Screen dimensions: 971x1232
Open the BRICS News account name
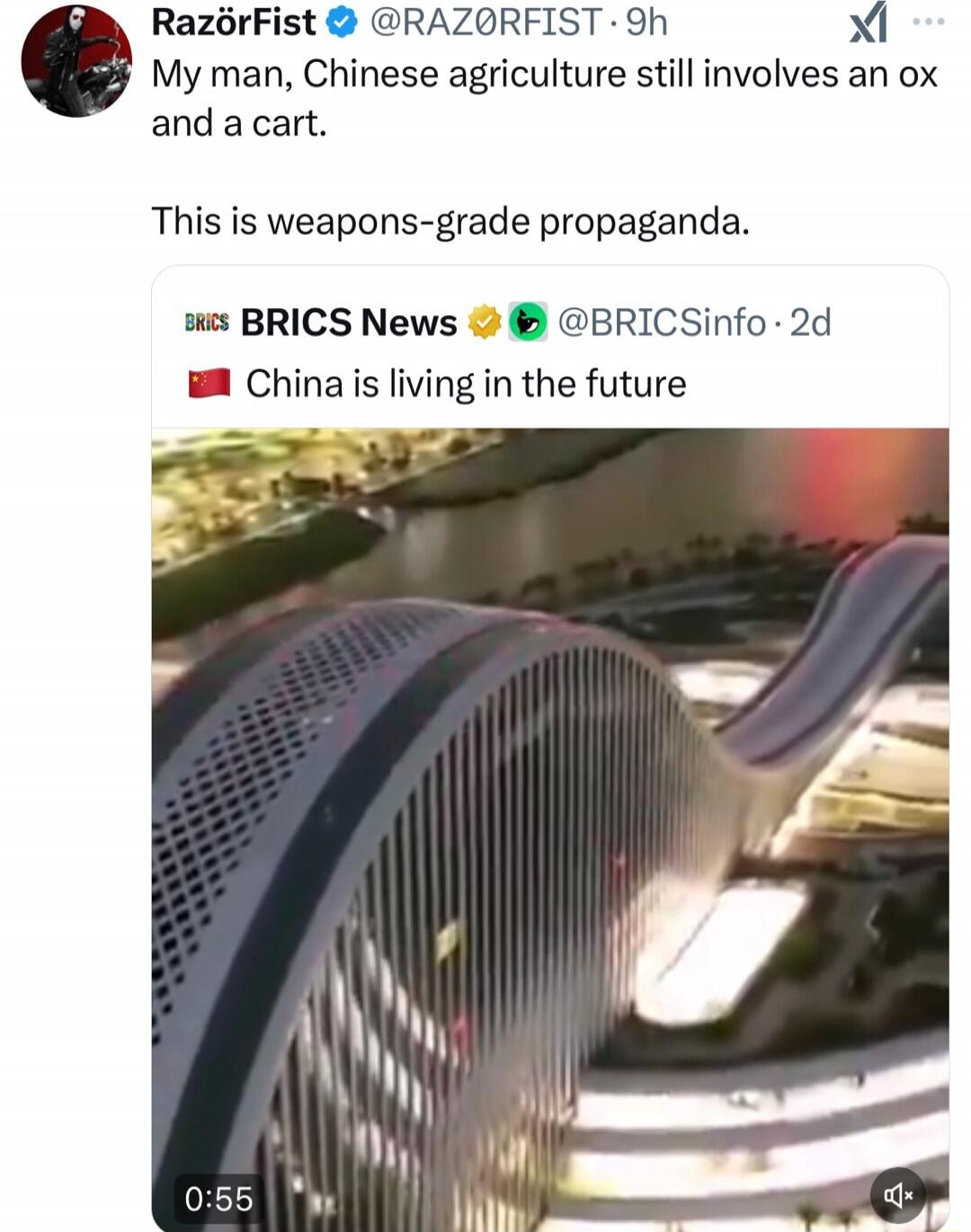tap(349, 323)
